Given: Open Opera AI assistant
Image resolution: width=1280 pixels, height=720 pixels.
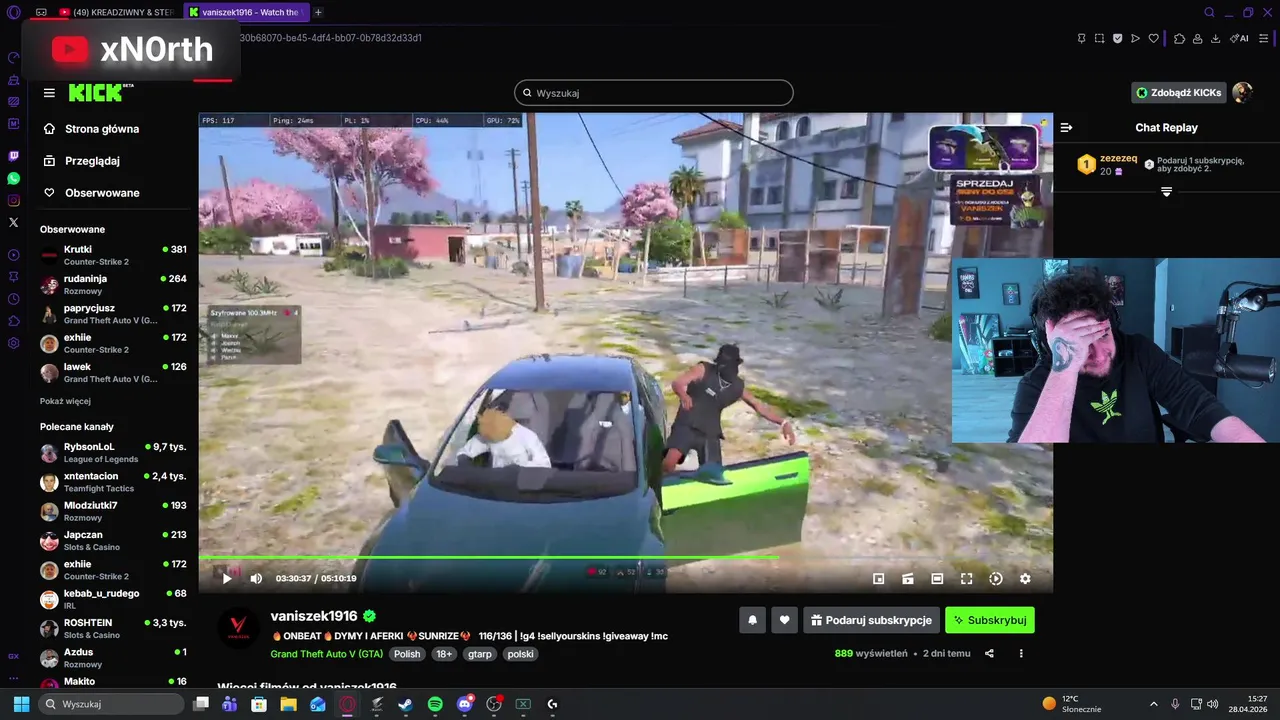Looking at the screenshot, I should pos(1239,38).
